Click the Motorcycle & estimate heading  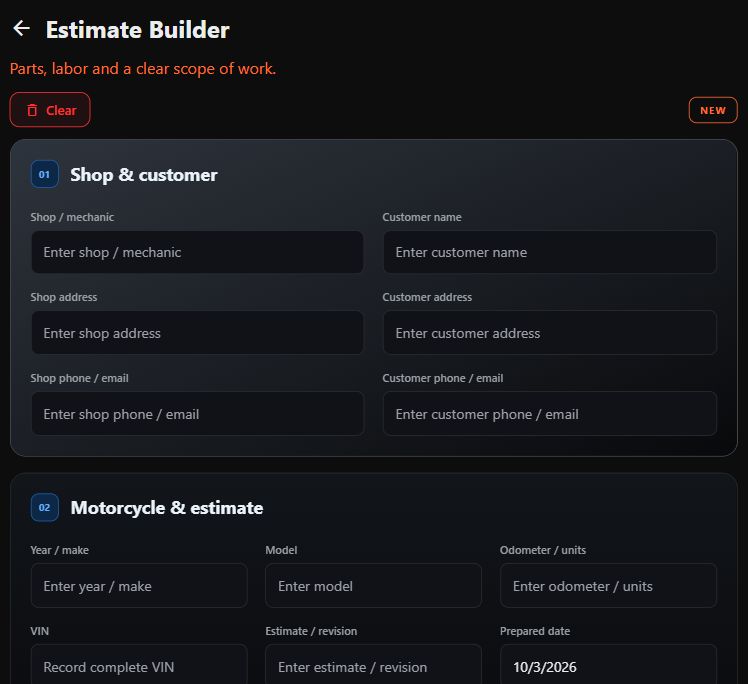pos(166,508)
